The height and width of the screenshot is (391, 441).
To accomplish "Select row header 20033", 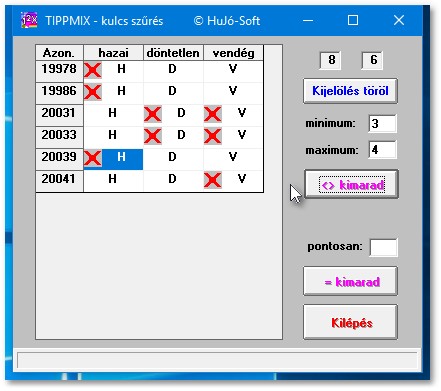I will [x=59, y=137].
